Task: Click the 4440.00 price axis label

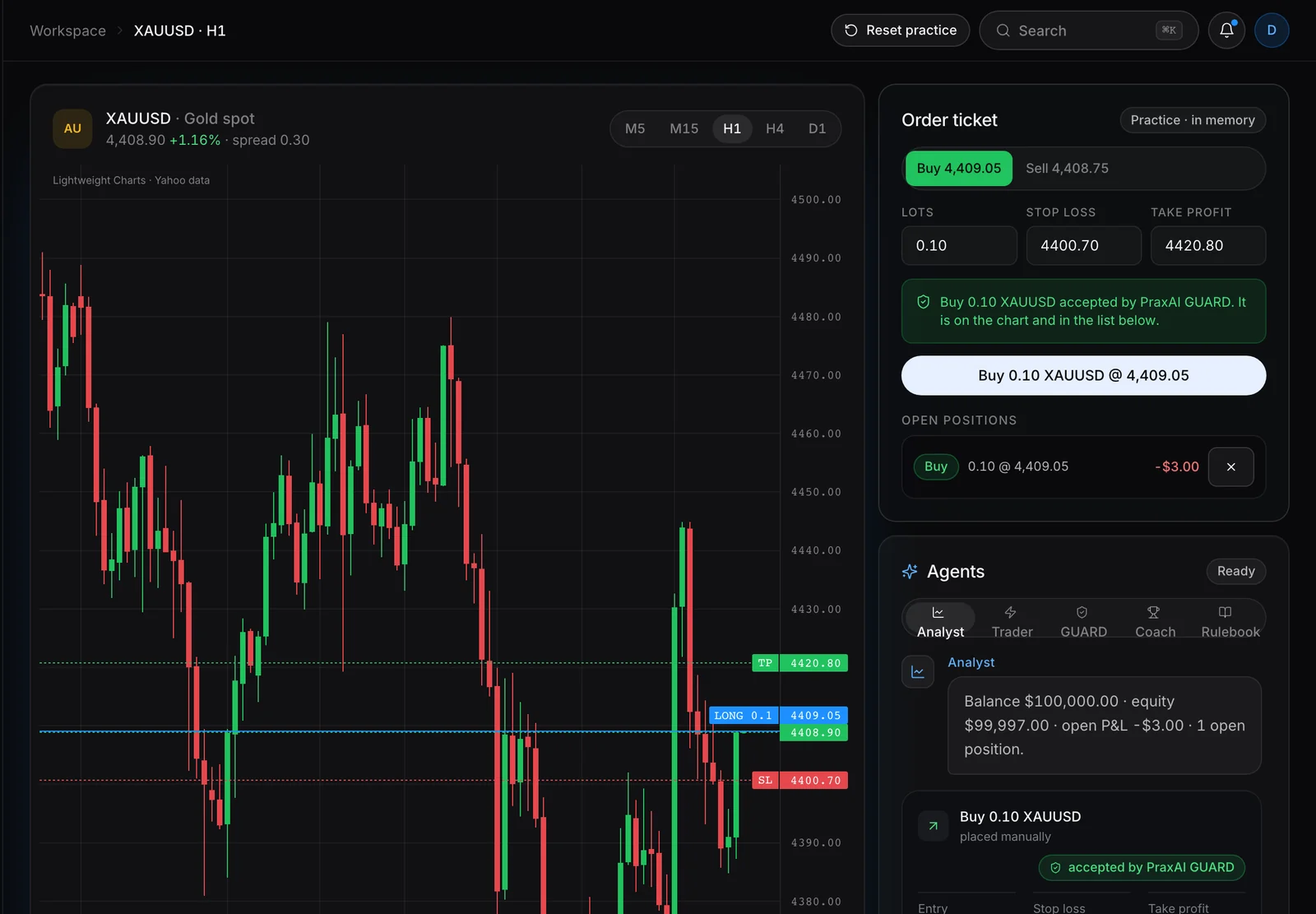Action: click(x=816, y=550)
